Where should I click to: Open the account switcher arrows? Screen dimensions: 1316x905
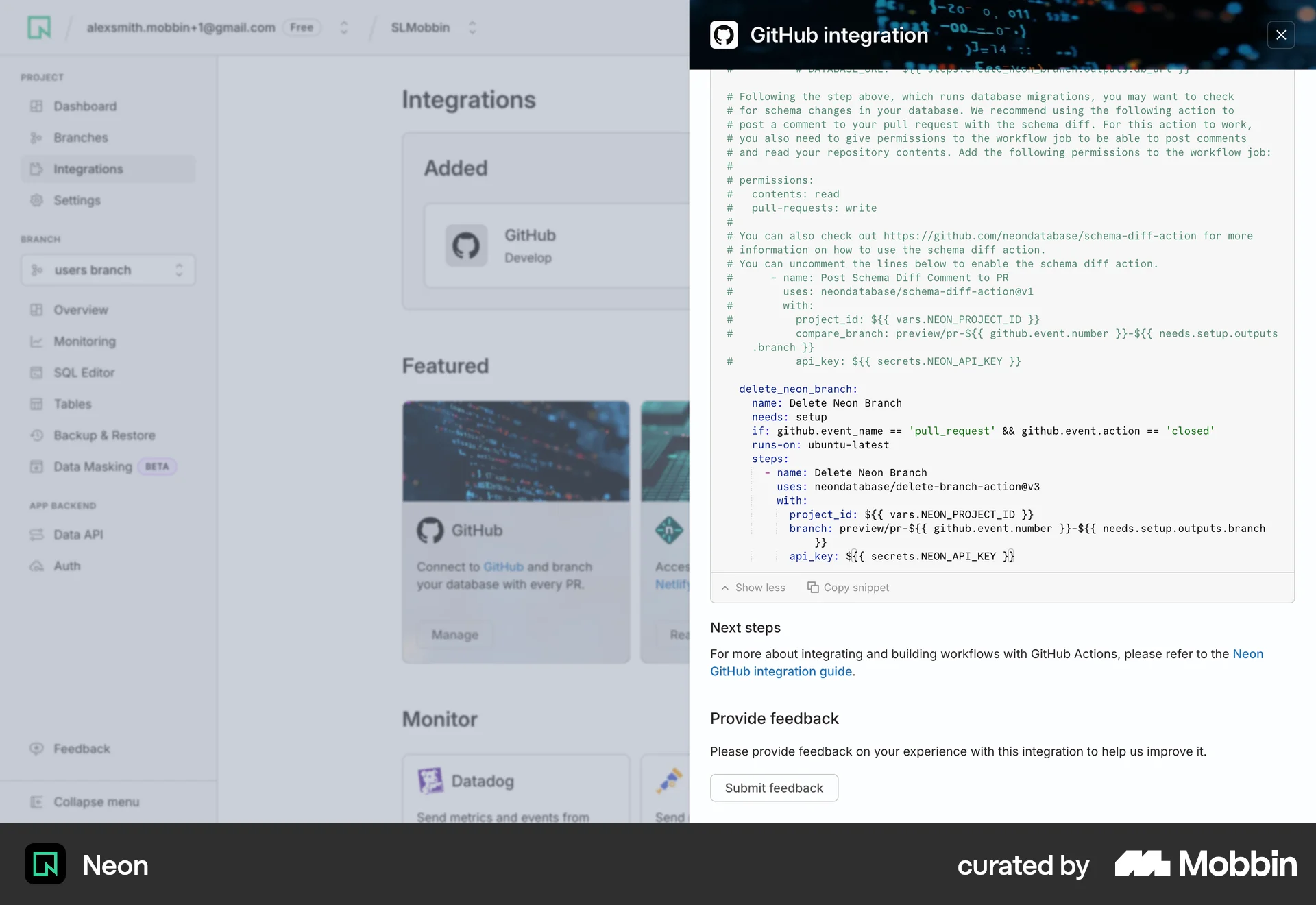(x=344, y=27)
